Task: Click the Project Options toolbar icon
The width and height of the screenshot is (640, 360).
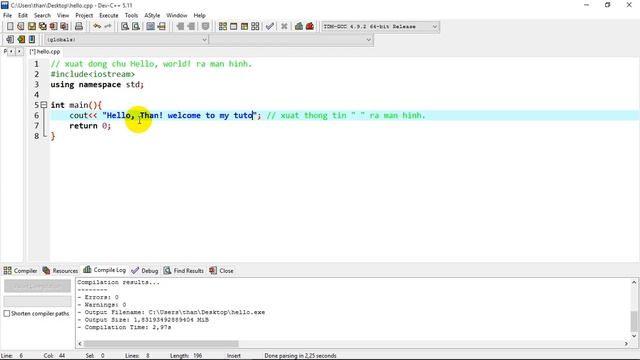Action: (x=205, y=27)
